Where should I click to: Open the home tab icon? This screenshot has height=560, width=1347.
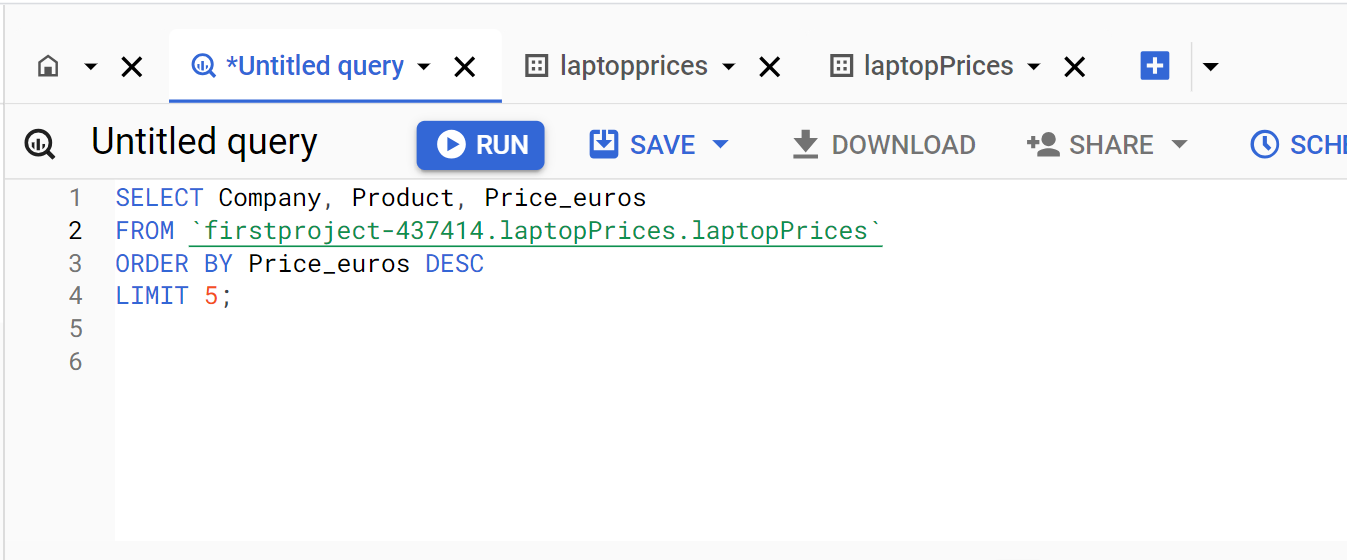coord(47,67)
